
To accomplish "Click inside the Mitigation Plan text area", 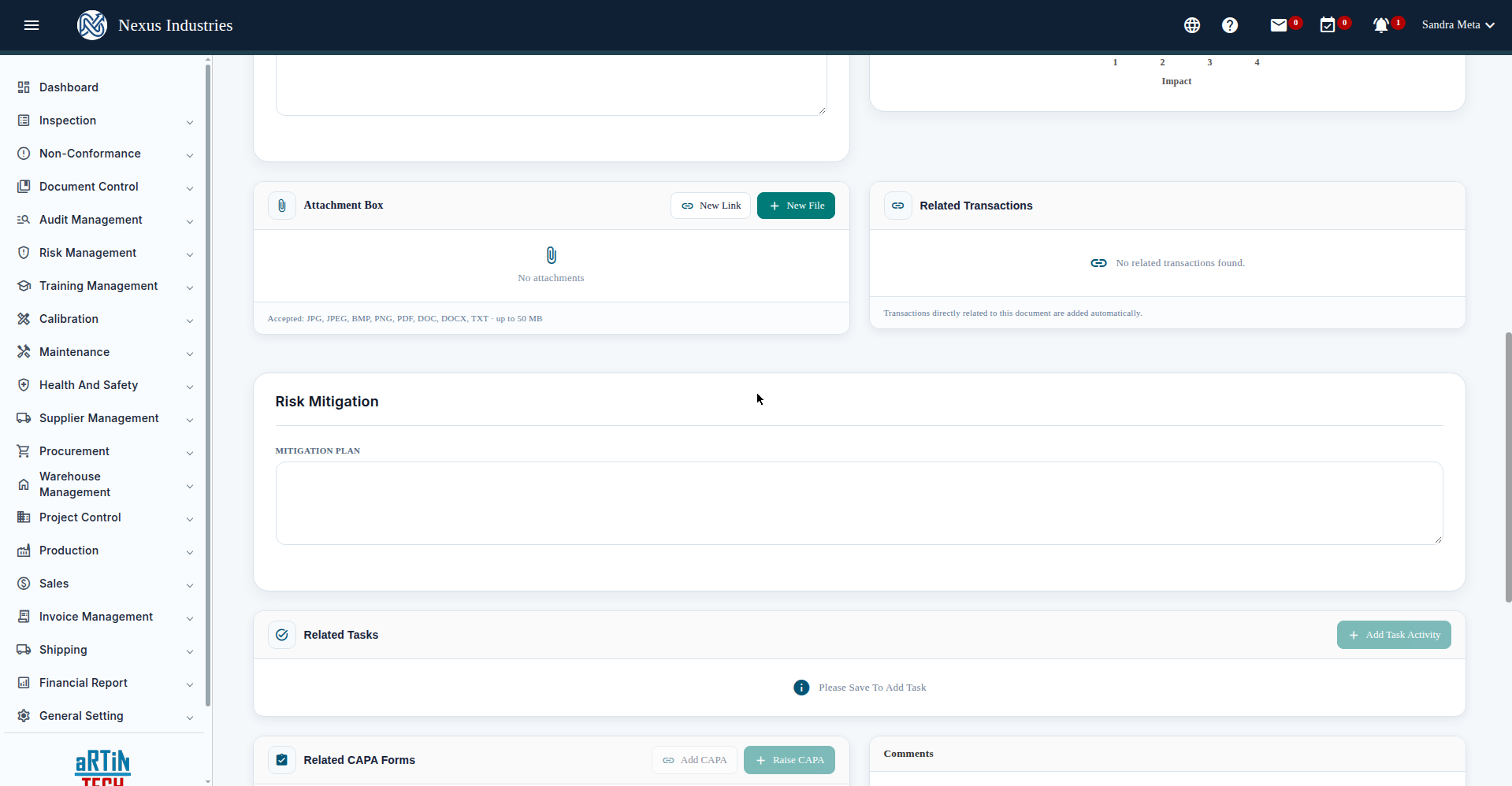I will click(859, 503).
